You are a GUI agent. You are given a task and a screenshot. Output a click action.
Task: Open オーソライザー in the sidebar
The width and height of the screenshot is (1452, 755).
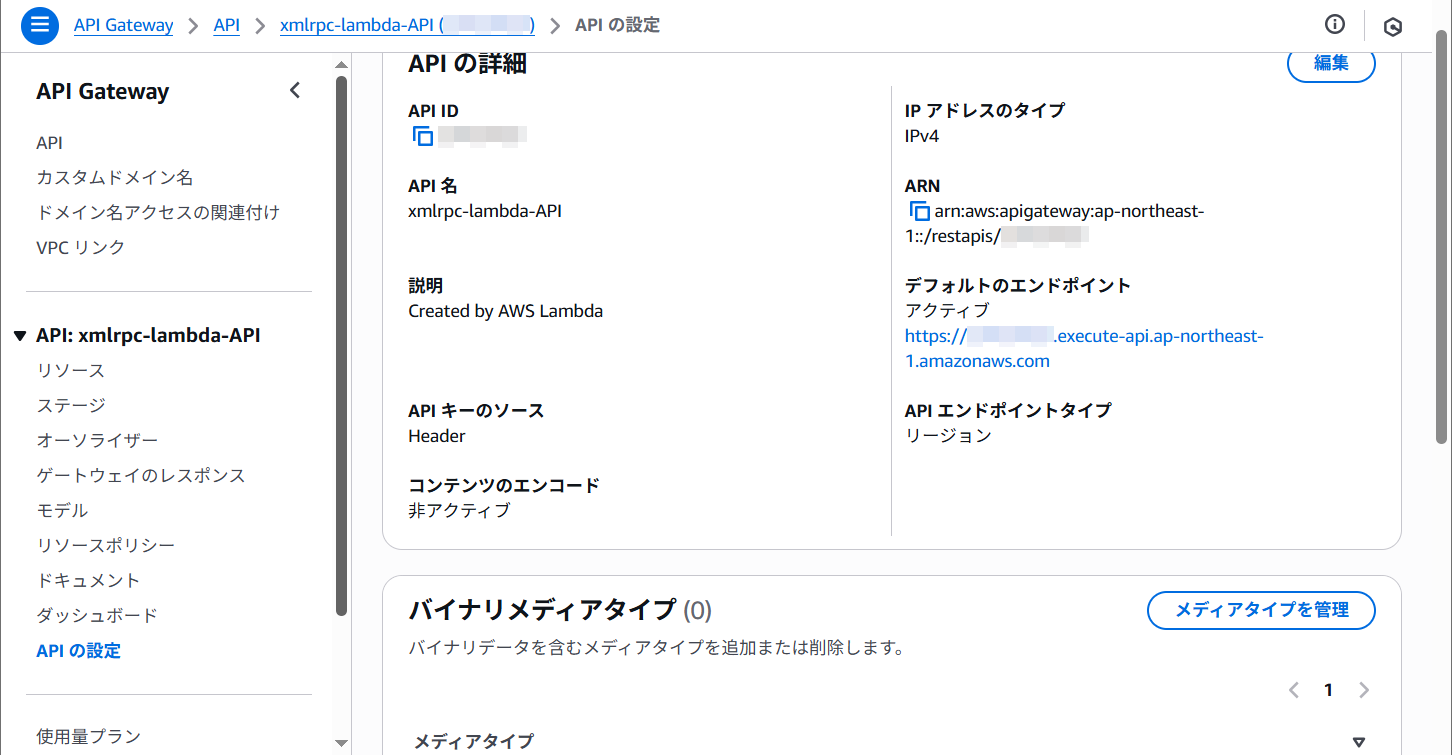coord(97,441)
